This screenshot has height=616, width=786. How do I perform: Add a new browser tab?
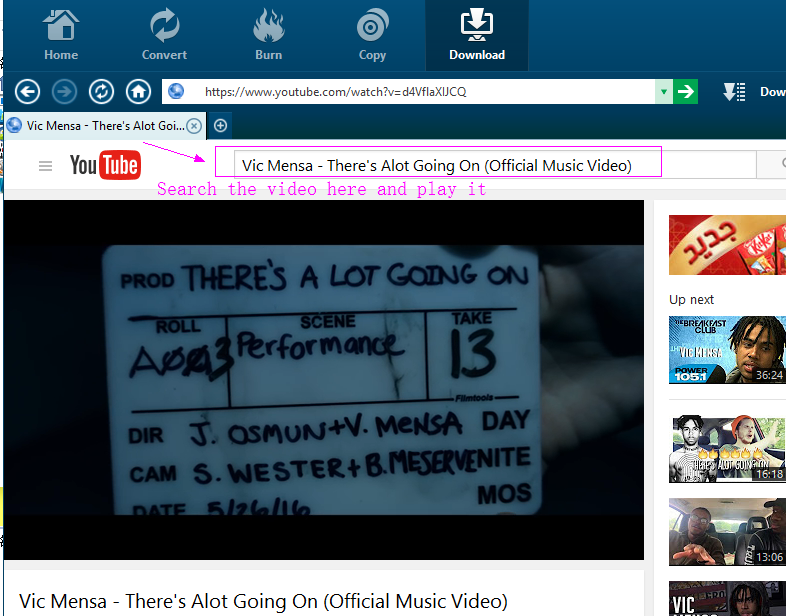pyautogui.click(x=221, y=125)
